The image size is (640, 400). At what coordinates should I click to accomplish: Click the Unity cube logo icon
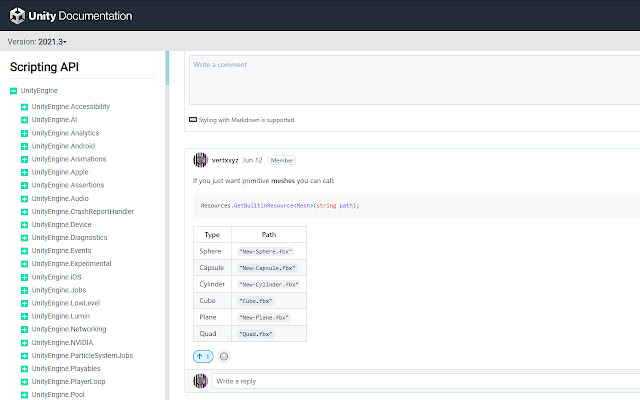17,16
